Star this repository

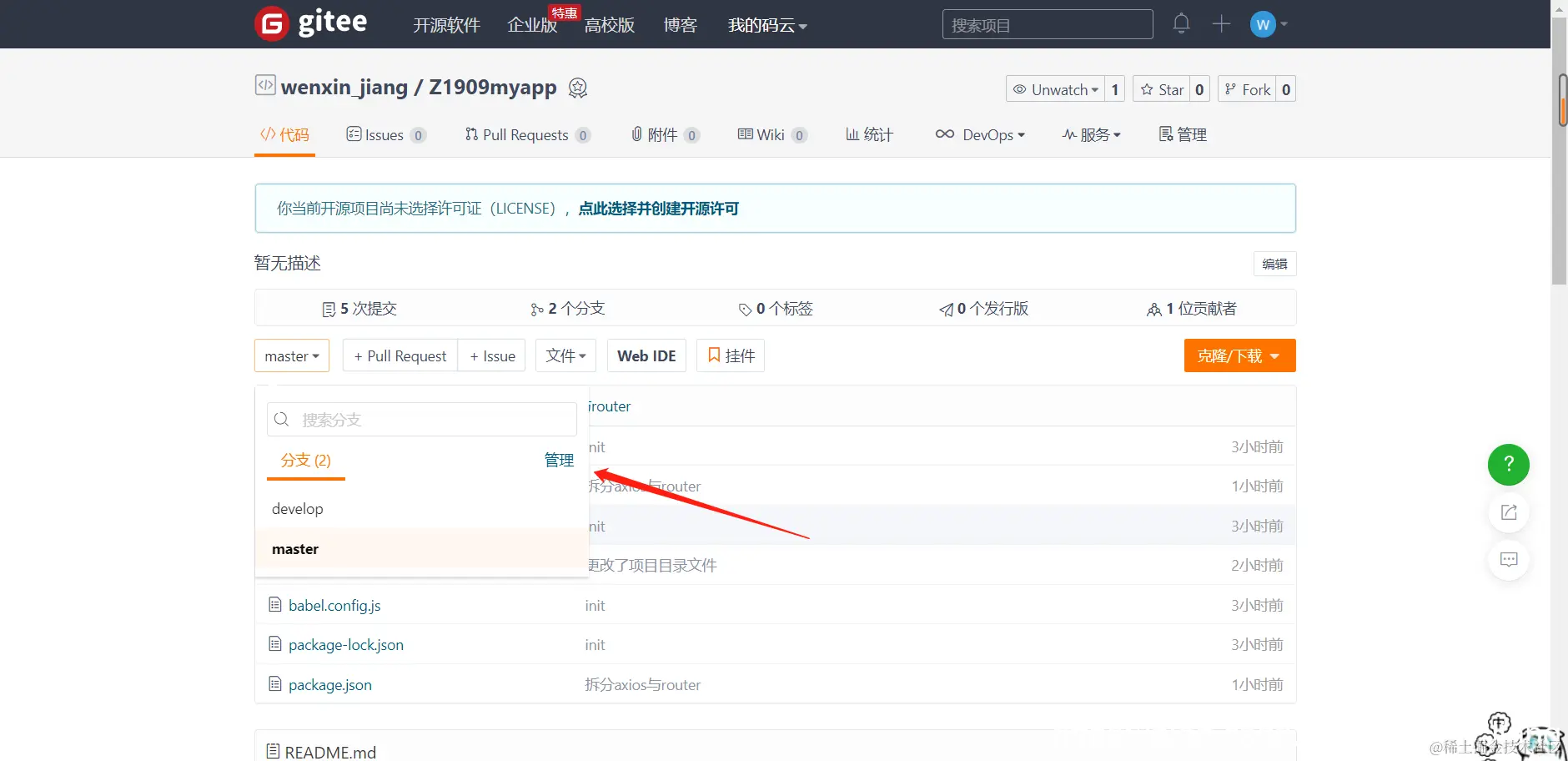[x=1162, y=89]
